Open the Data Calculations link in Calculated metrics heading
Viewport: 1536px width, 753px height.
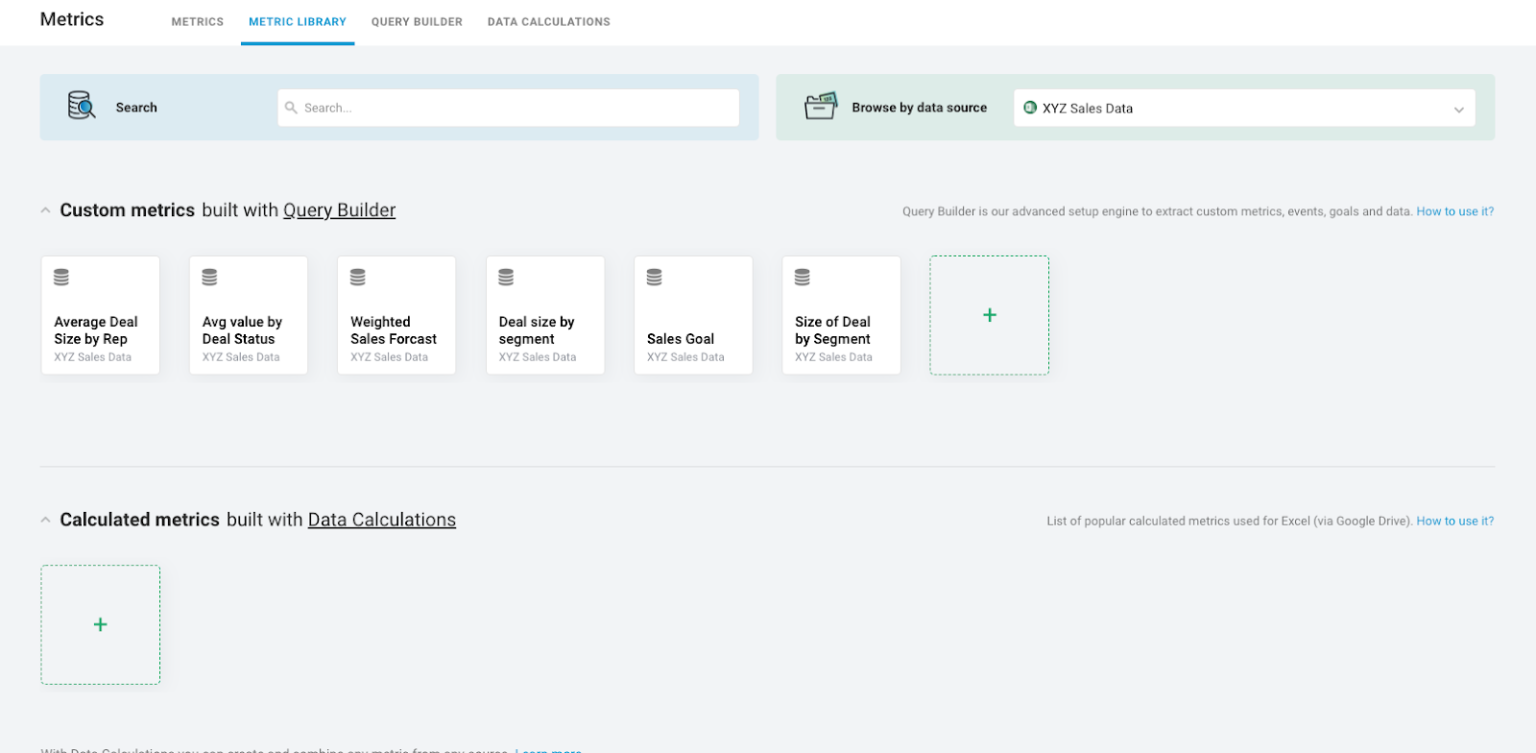click(x=381, y=520)
